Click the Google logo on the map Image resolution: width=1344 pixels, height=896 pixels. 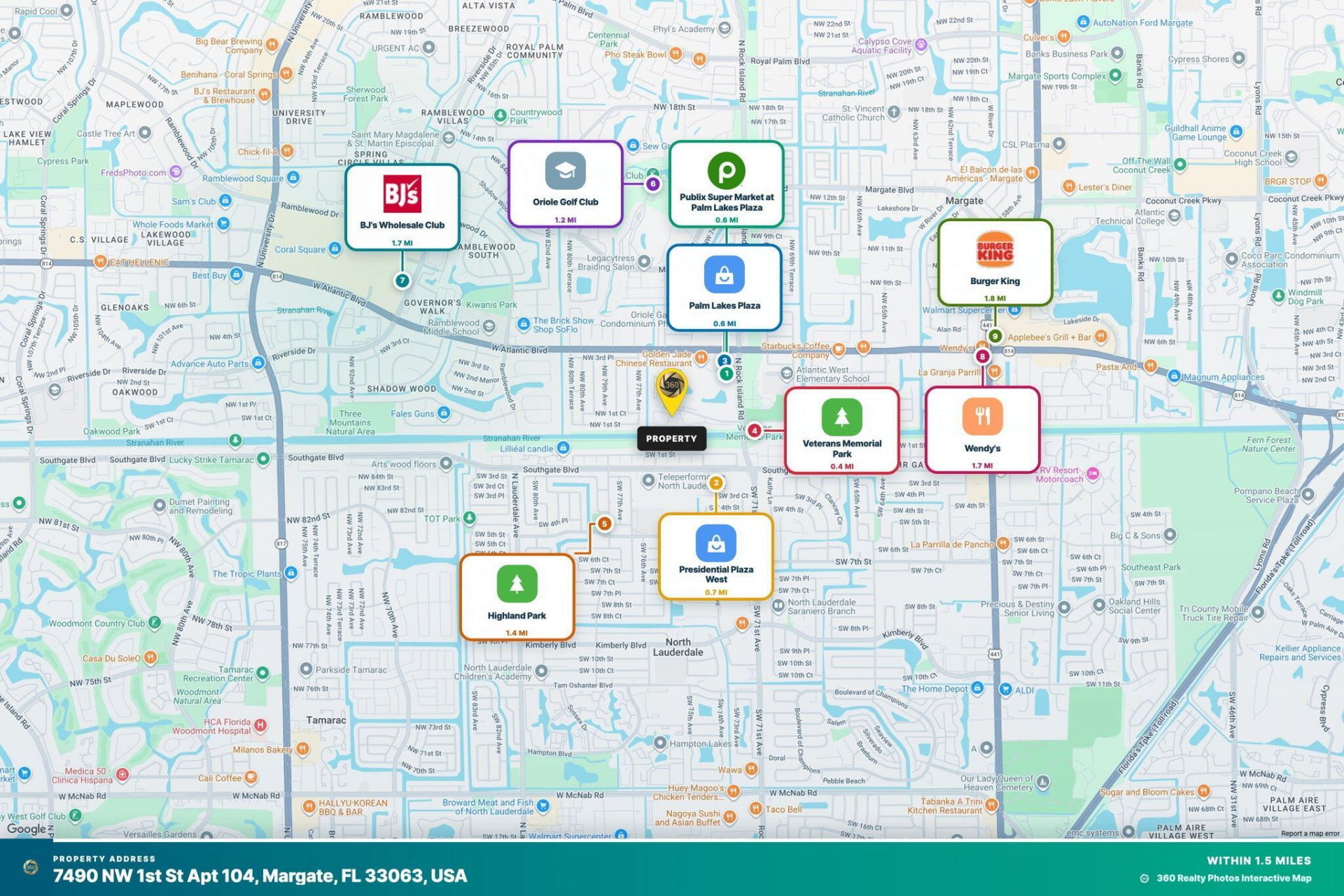point(27,829)
